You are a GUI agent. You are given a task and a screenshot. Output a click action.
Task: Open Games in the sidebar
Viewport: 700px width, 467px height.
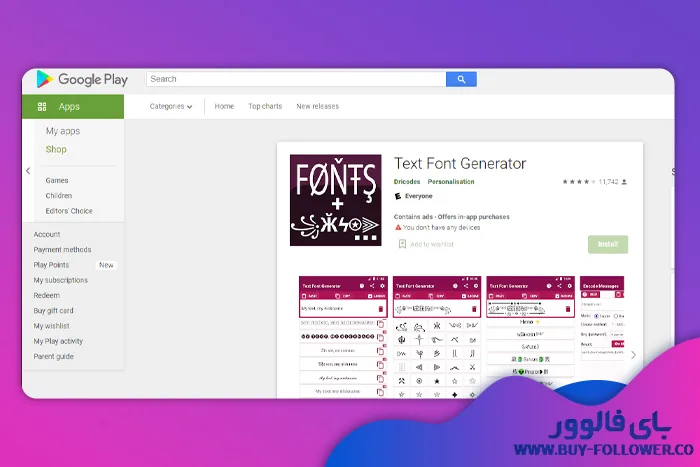[x=57, y=180]
